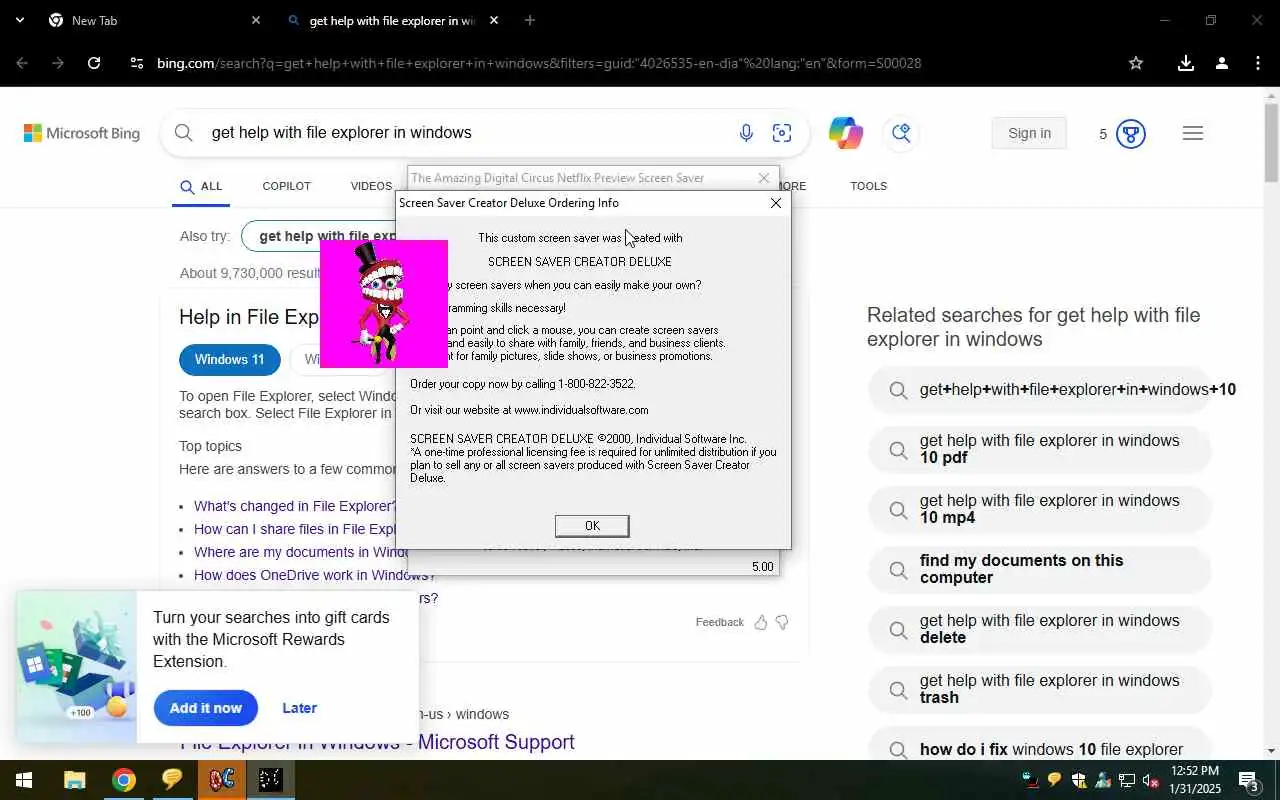Open link What's changed in File Explorer
This screenshot has height=800, width=1280.
coord(294,506)
